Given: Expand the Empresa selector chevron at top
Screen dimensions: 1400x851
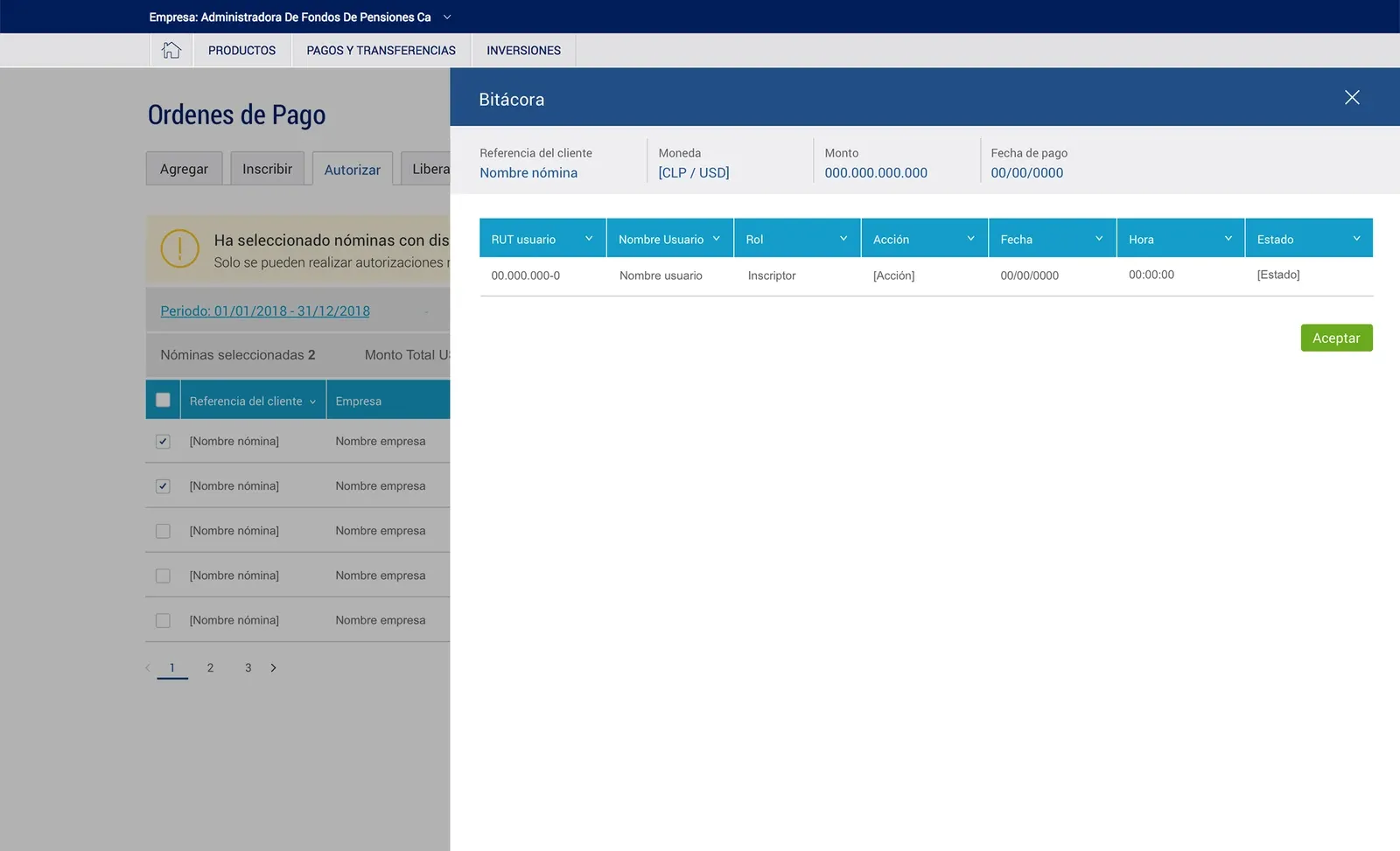Looking at the screenshot, I should coord(447,17).
